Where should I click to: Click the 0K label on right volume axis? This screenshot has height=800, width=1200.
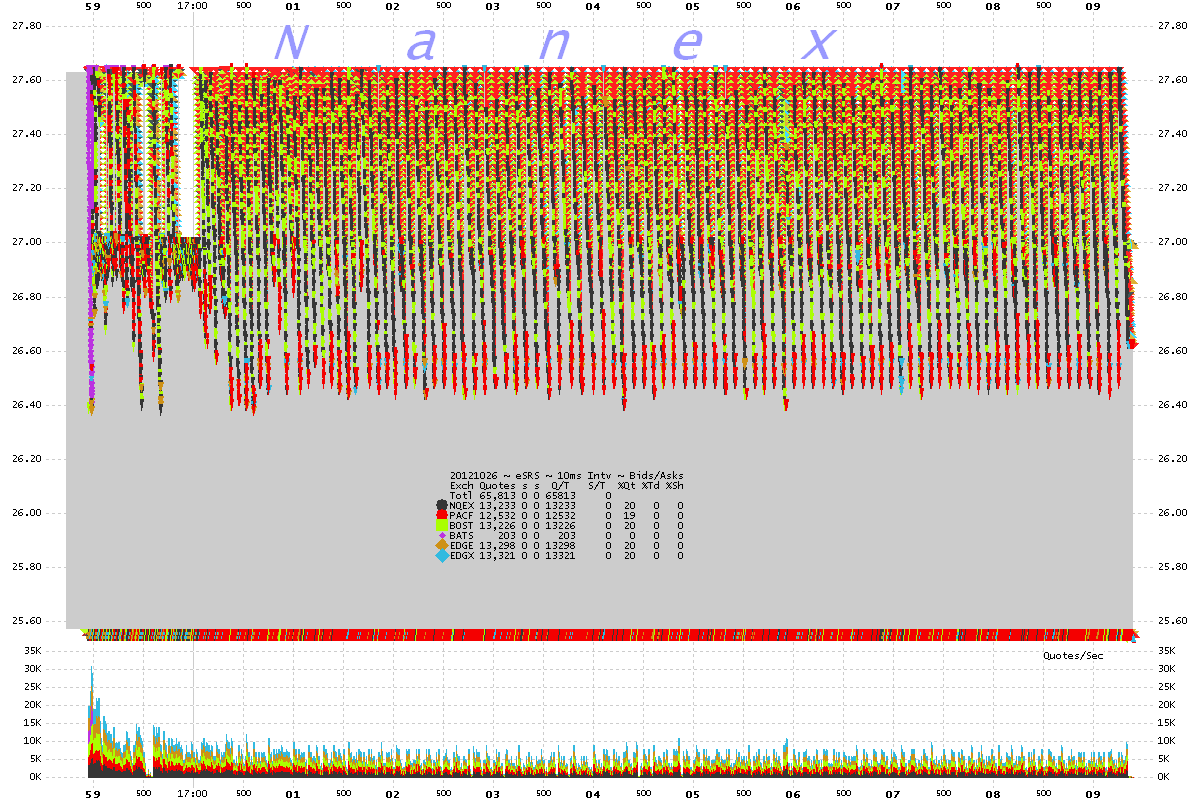click(x=1163, y=777)
